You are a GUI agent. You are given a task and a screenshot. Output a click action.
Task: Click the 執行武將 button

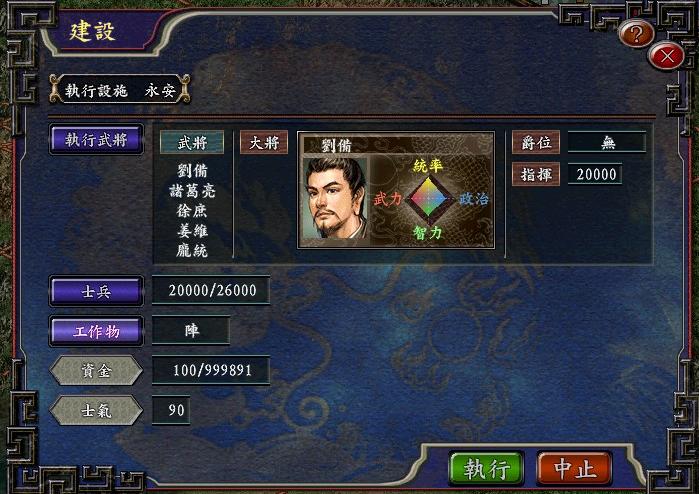click(x=96, y=140)
